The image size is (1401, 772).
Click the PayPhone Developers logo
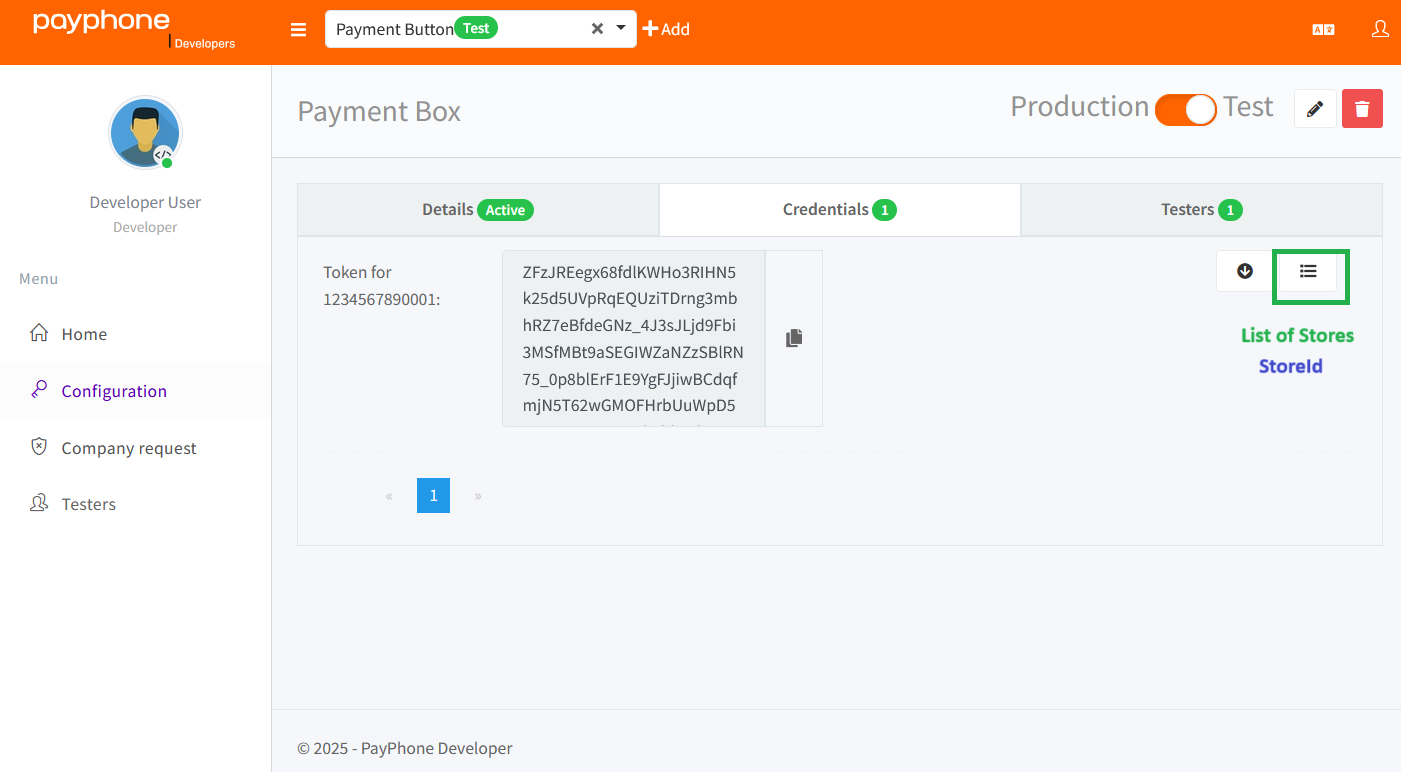[x=134, y=29]
